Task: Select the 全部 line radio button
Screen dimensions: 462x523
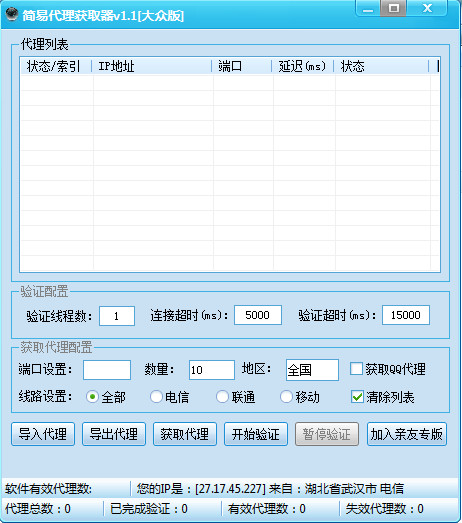Action: coord(92,397)
